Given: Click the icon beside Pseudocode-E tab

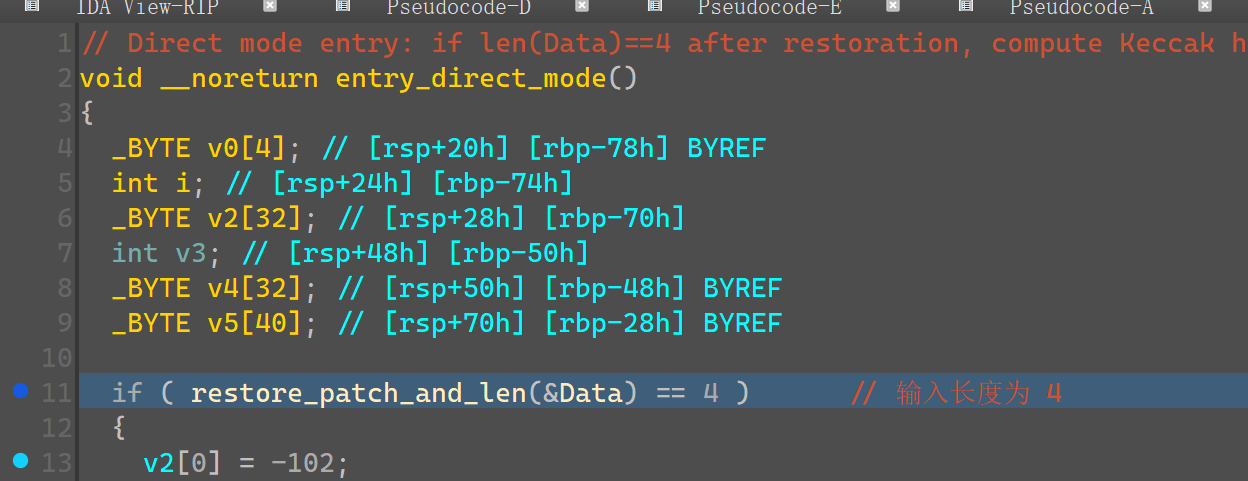Looking at the screenshot, I should [655, 6].
